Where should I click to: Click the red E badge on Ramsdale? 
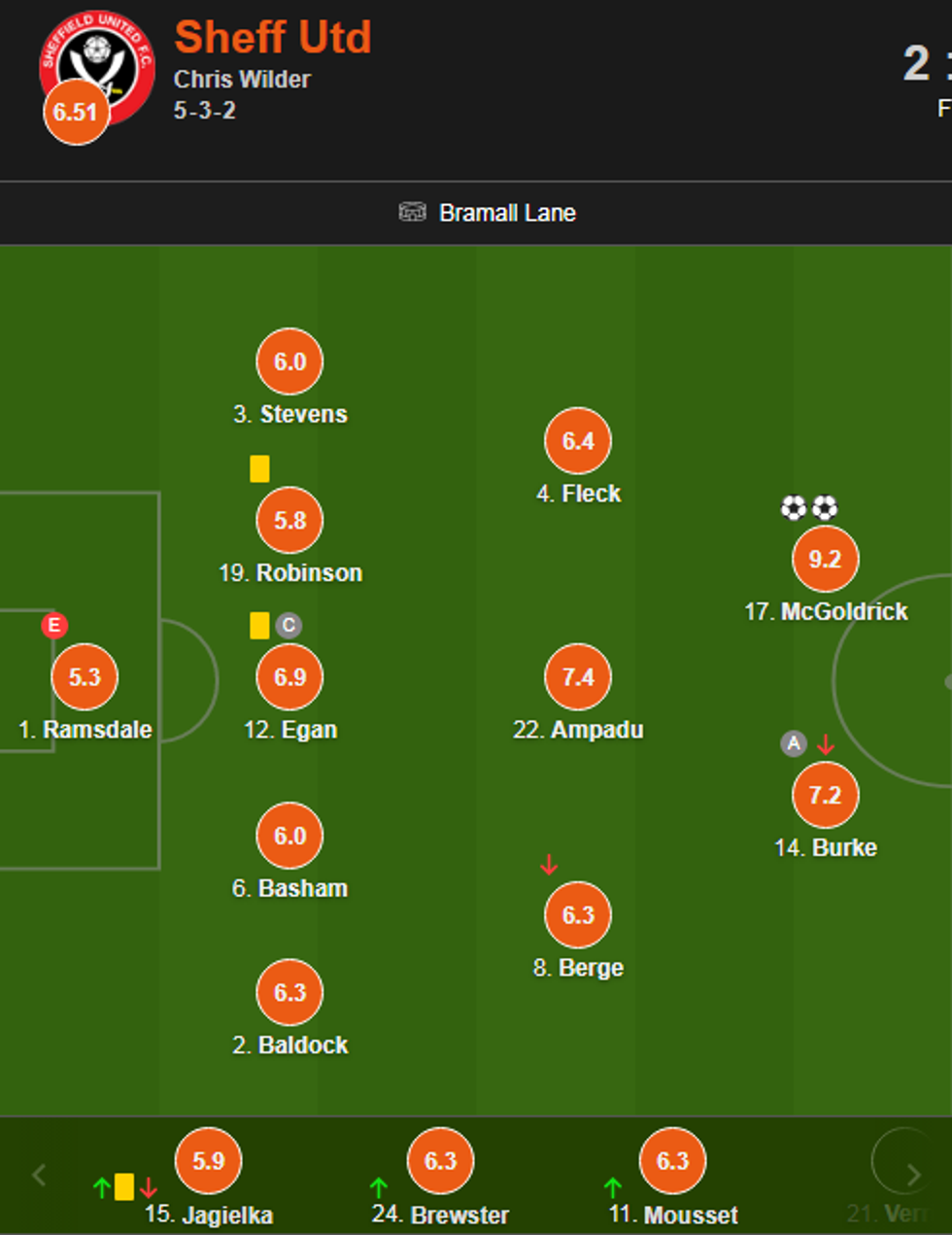coord(54,625)
